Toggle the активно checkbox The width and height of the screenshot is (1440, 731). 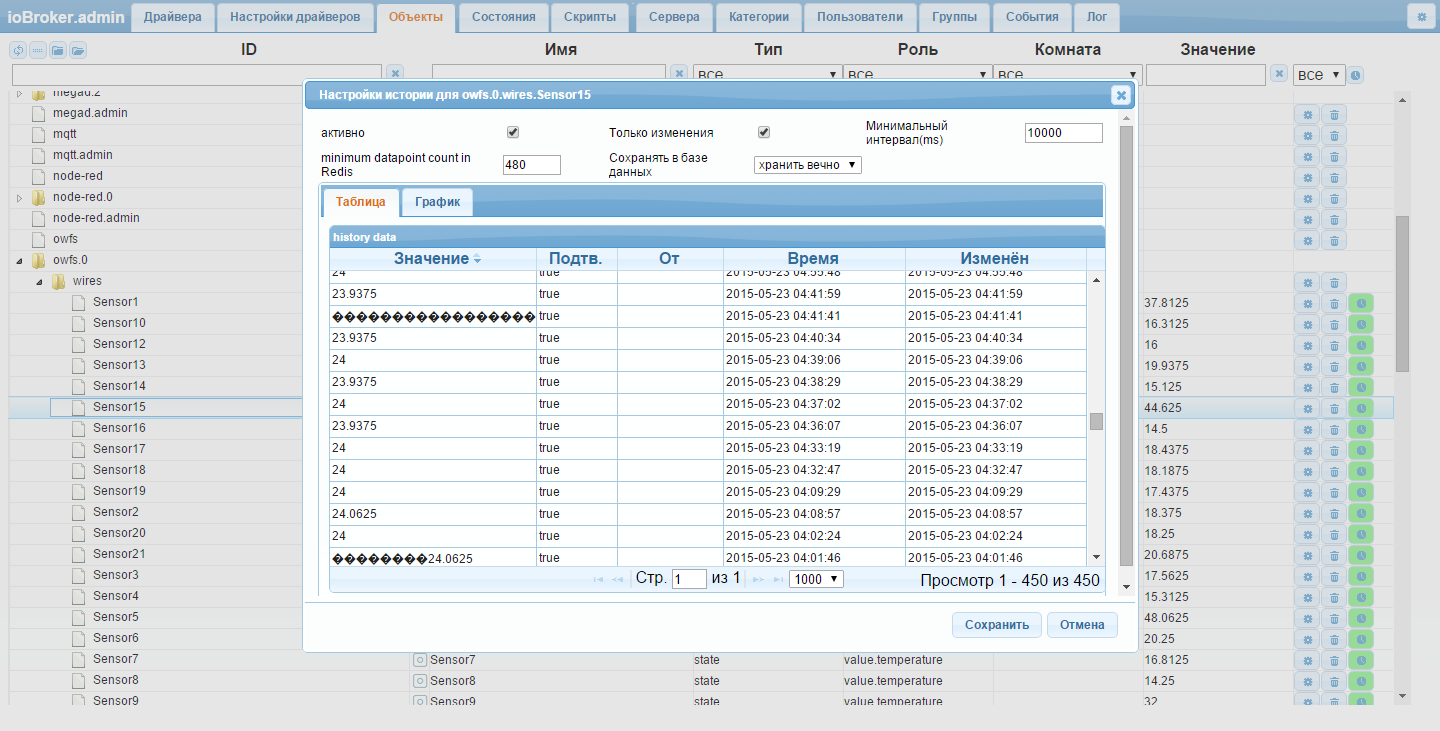coord(513,132)
